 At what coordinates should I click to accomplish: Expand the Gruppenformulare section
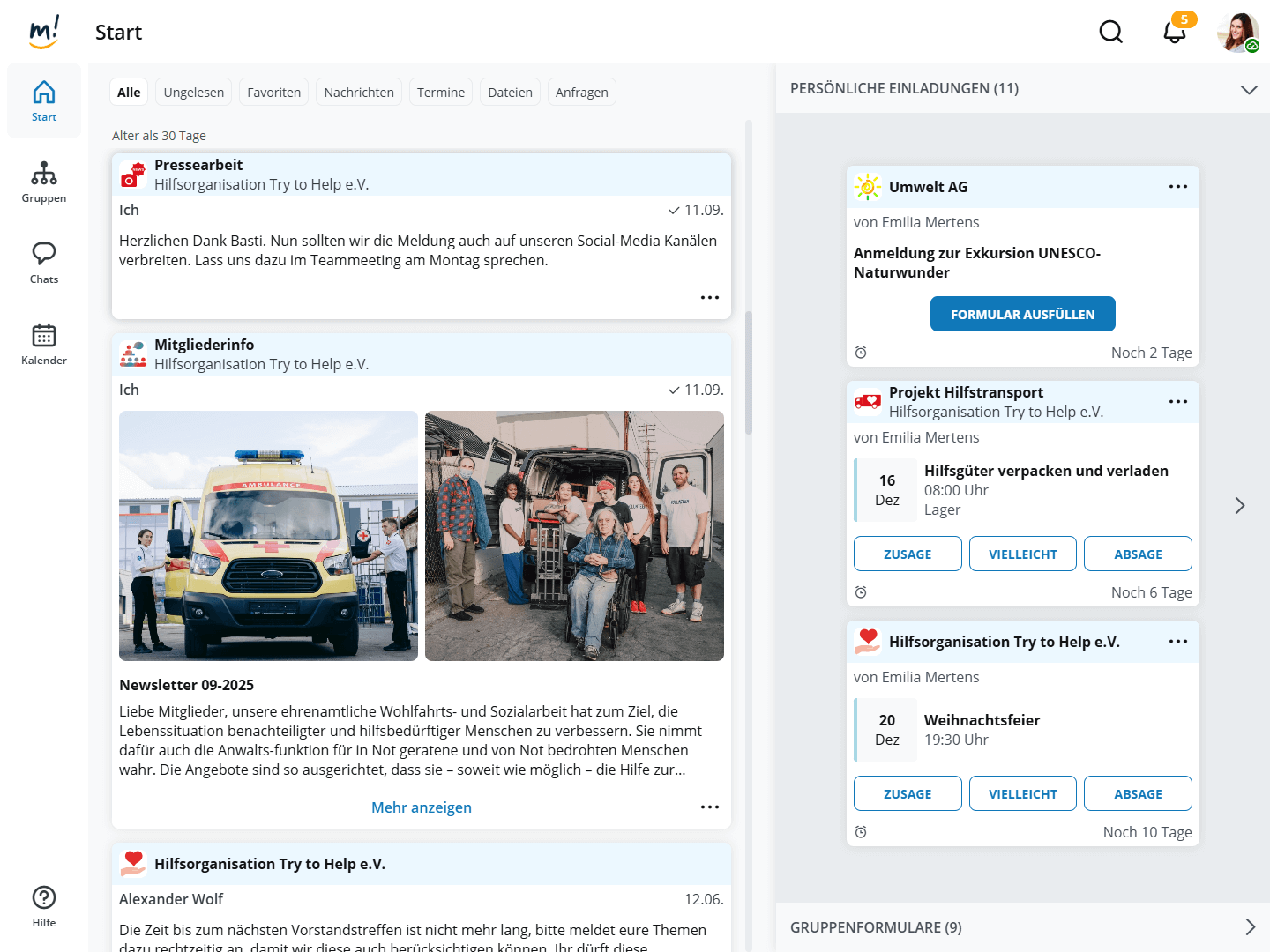(1249, 926)
